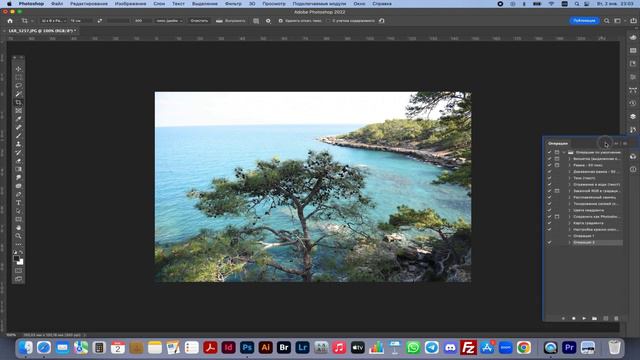Select the Gradient tool
Image resolution: width=640 pixels, height=360 pixels.
(18, 169)
